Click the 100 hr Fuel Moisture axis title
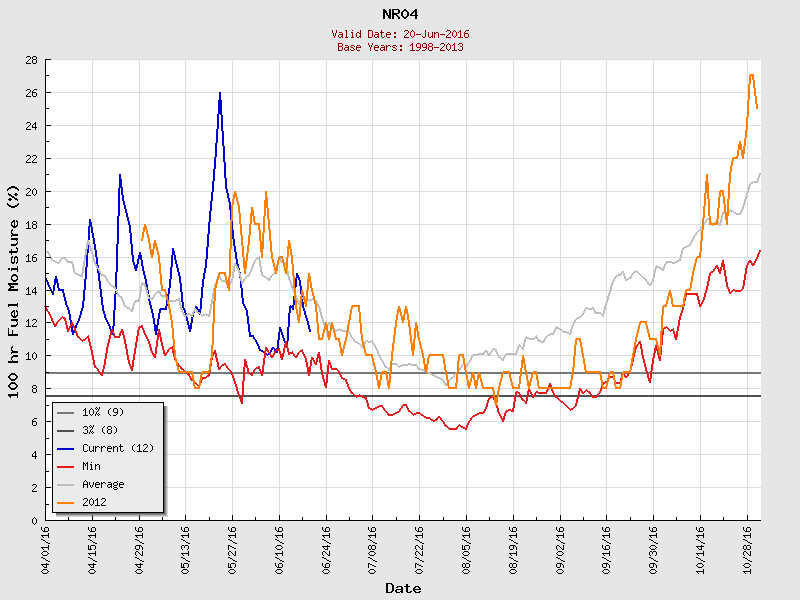 coord(13,290)
